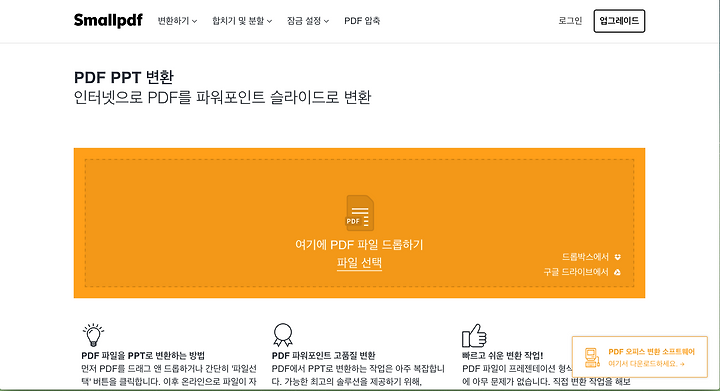Choose file from 드롭박스에서
This screenshot has height=391, width=720.
(x=585, y=257)
